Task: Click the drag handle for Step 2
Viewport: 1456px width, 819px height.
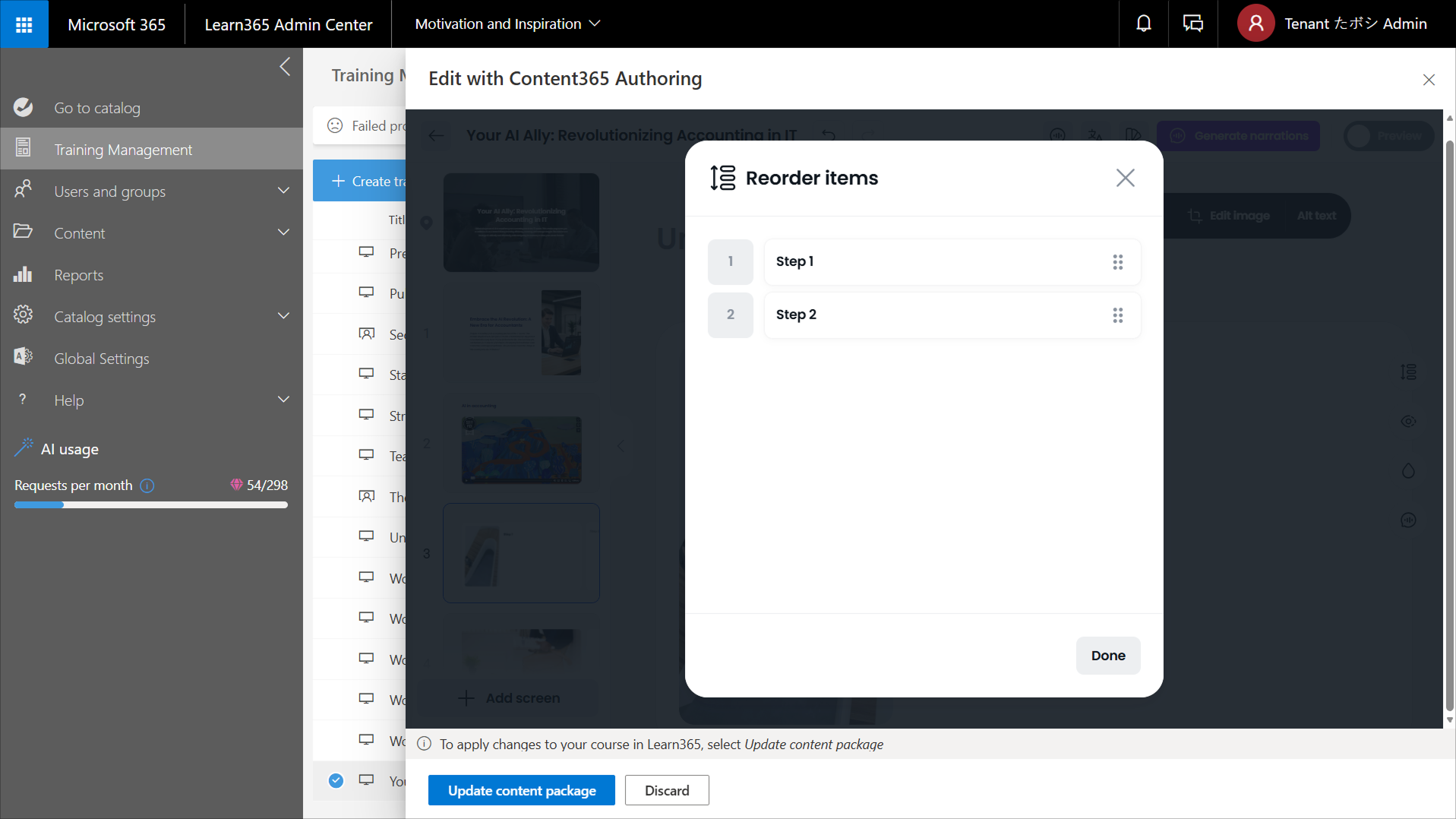Action: click(x=1117, y=315)
